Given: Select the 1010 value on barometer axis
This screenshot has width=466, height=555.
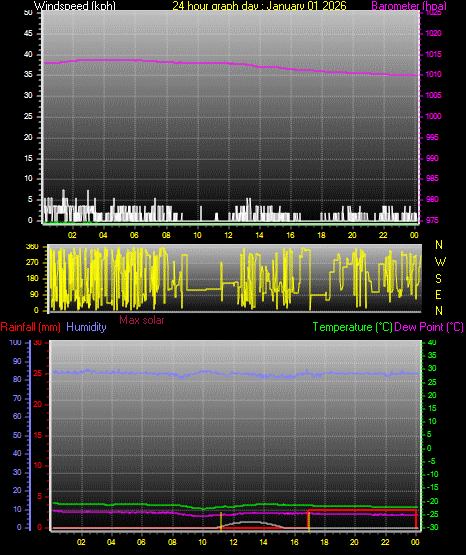Looking at the screenshot, I should point(433,74).
